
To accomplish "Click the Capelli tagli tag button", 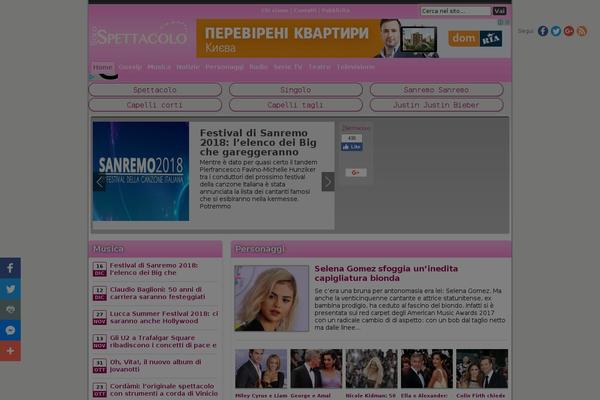I will click(296, 105).
